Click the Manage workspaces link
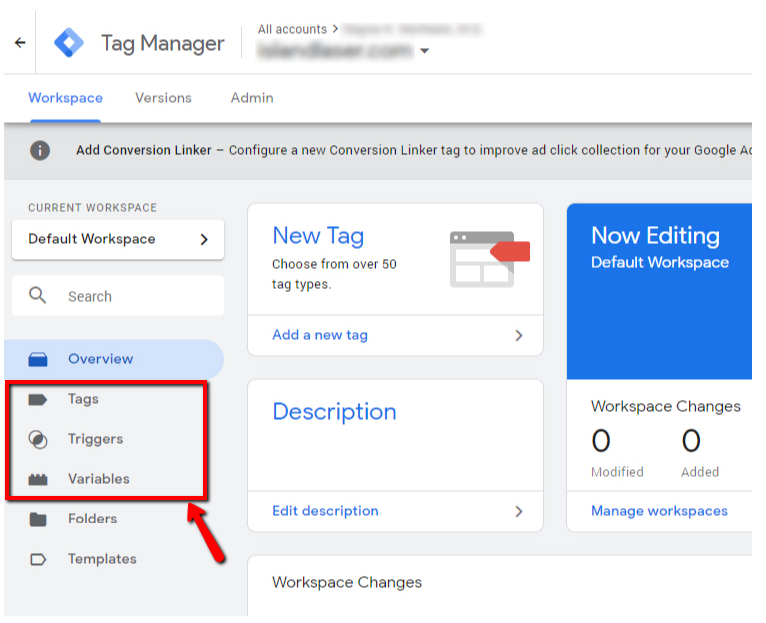 point(659,511)
